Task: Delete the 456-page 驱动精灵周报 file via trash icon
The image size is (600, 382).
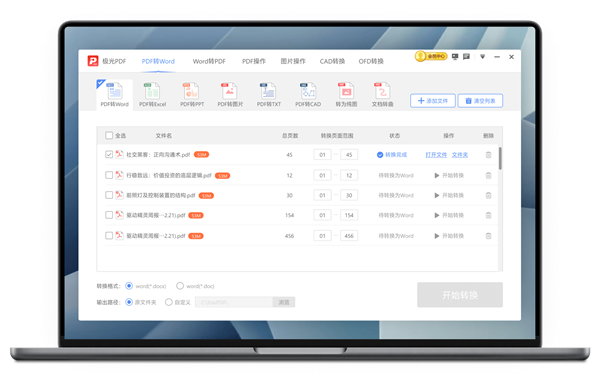Action: (488, 236)
